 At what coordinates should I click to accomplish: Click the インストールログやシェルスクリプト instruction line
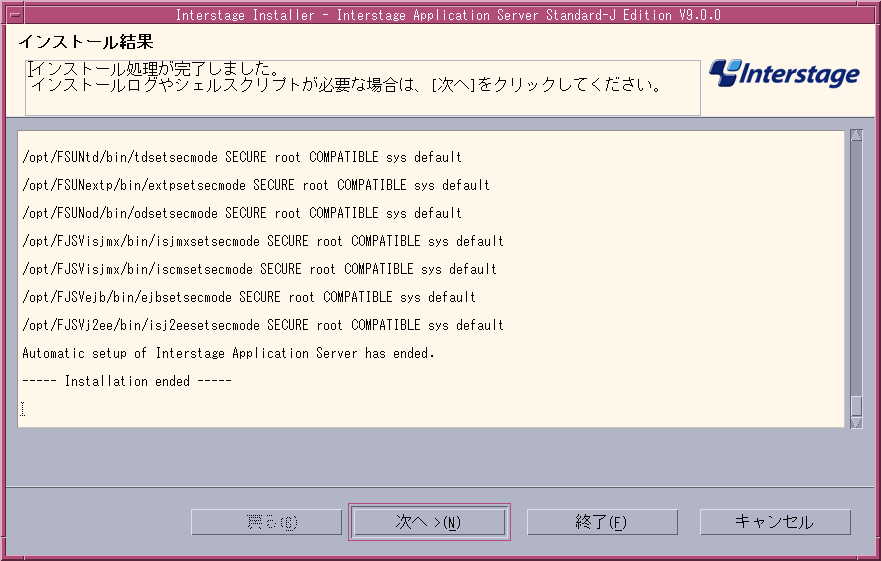[347, 85]
